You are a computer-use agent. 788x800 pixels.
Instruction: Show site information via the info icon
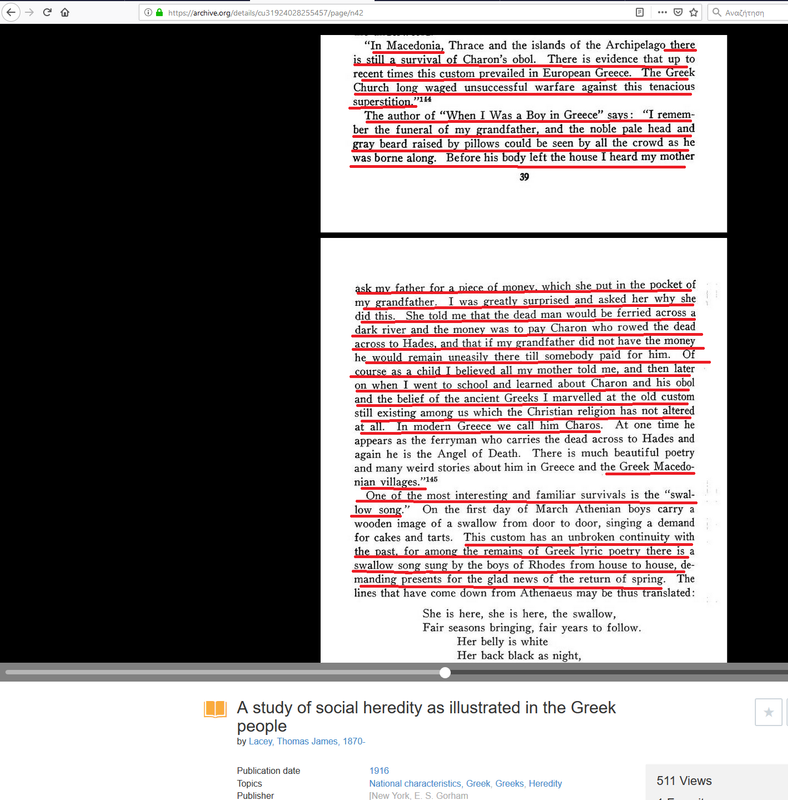(x=147, y=12)
